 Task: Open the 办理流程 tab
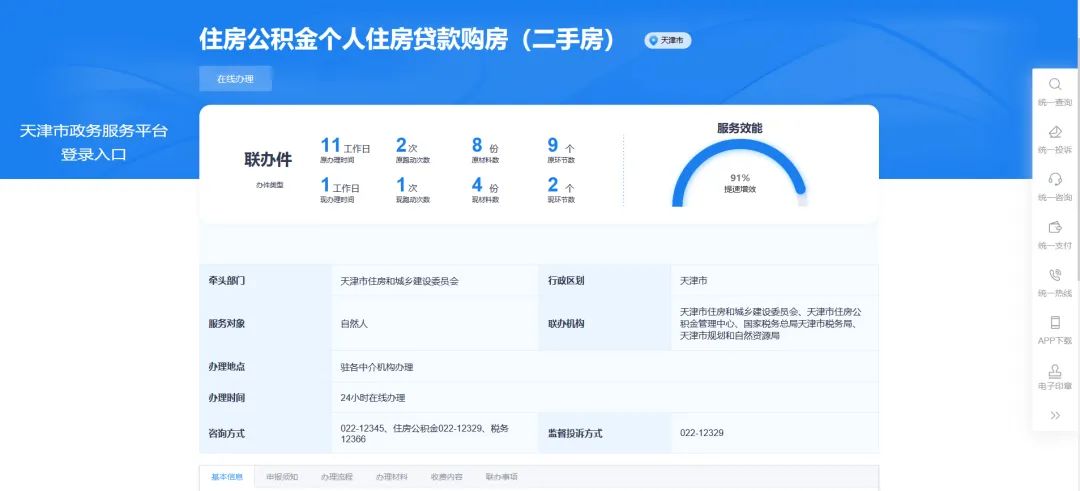pyautogui.click(x=337, y=477)
